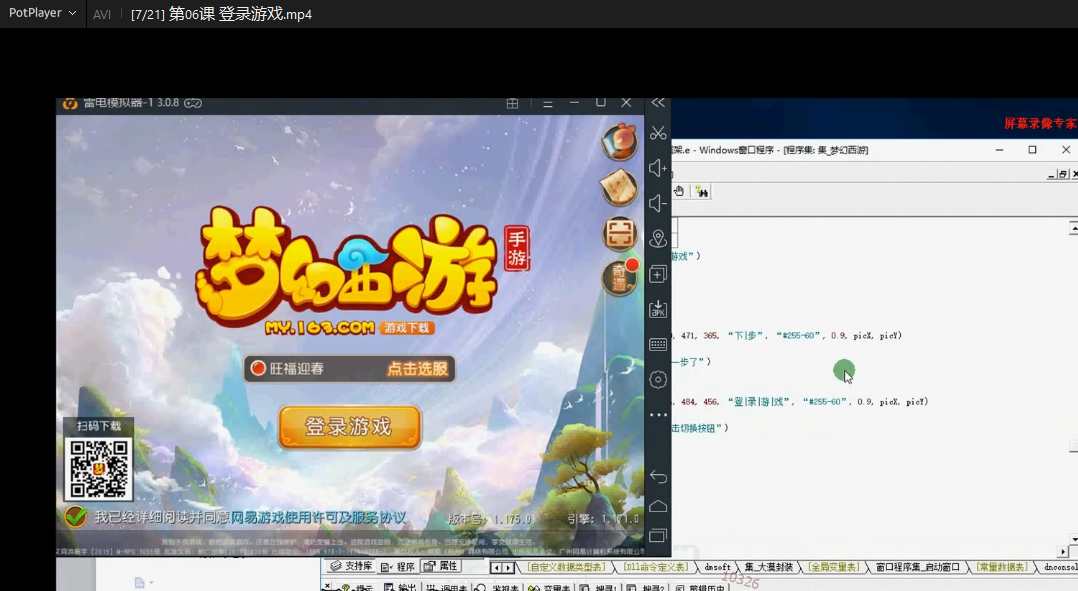Click the APK install icon in sidebar
This screenshot has width=1078, height=591.
[658, 309]
